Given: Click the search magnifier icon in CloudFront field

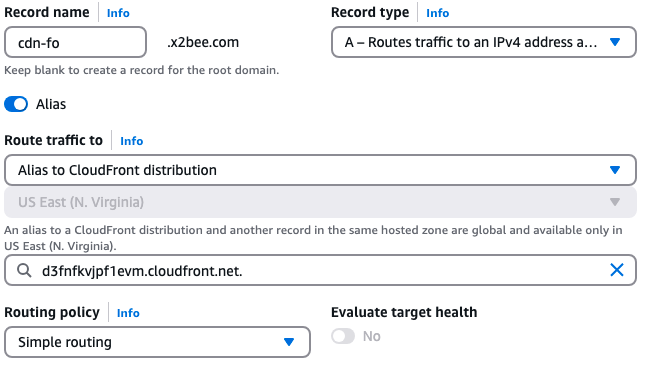Looking at the screenshot, I should coord(24,271).
